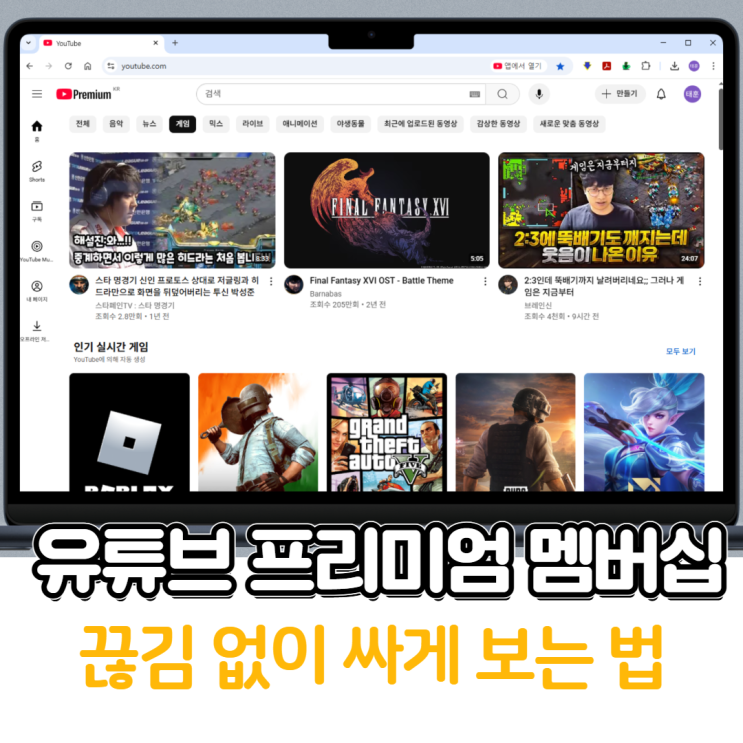Open the browser extensions puzzle icon

[x=645, y=66]
